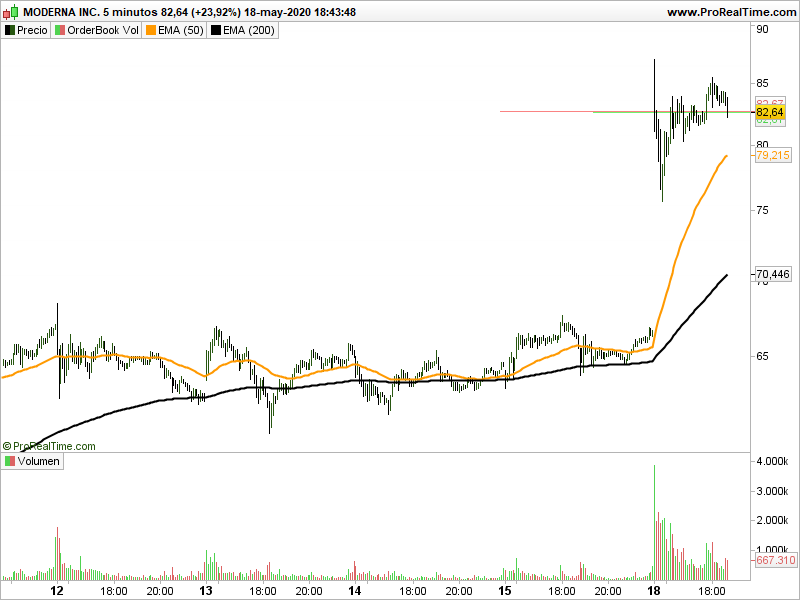800x600 pixels.
Task: Click the percentage change (+23,92%) in title
Action: [x=215, y=12]
